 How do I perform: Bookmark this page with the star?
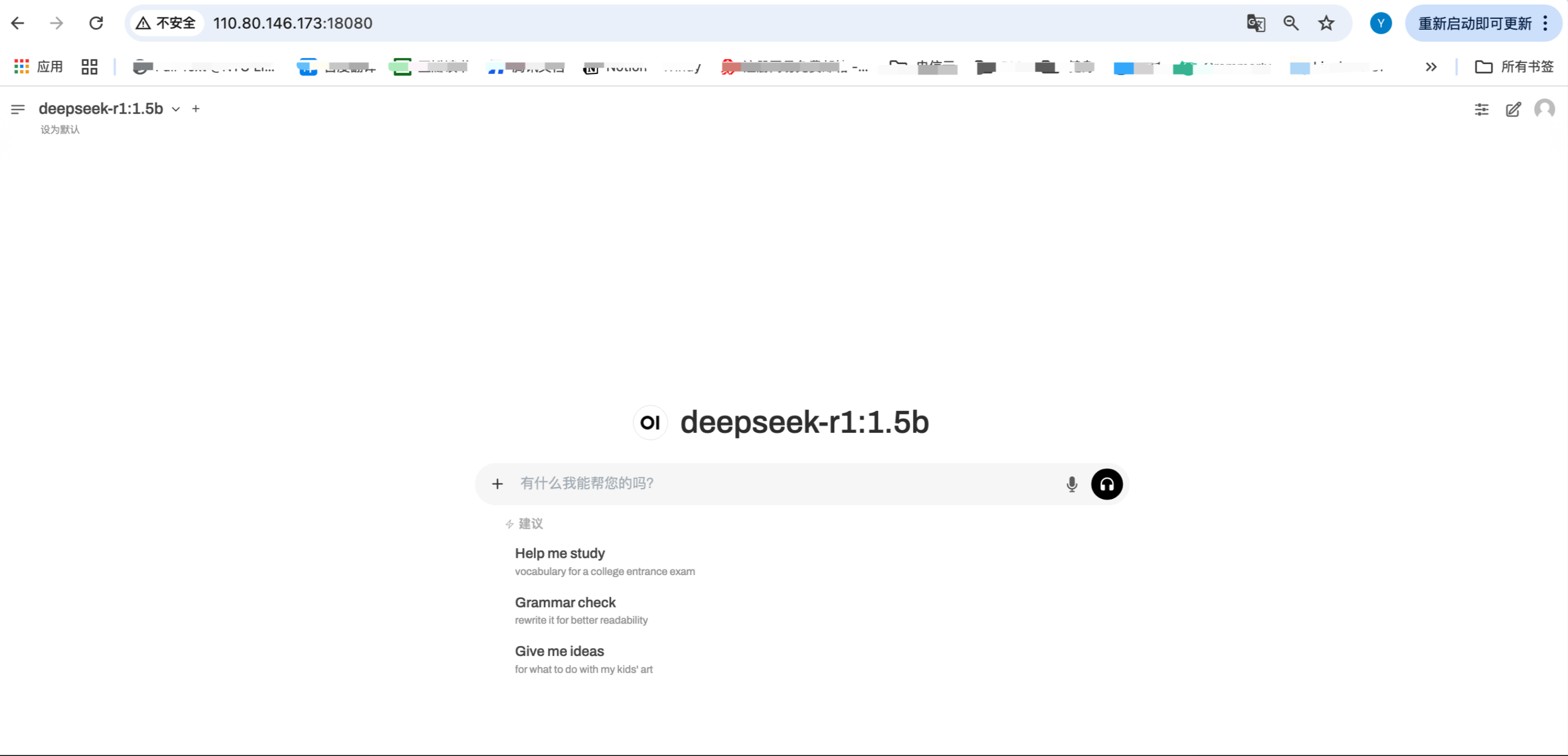click(1326, 23)
